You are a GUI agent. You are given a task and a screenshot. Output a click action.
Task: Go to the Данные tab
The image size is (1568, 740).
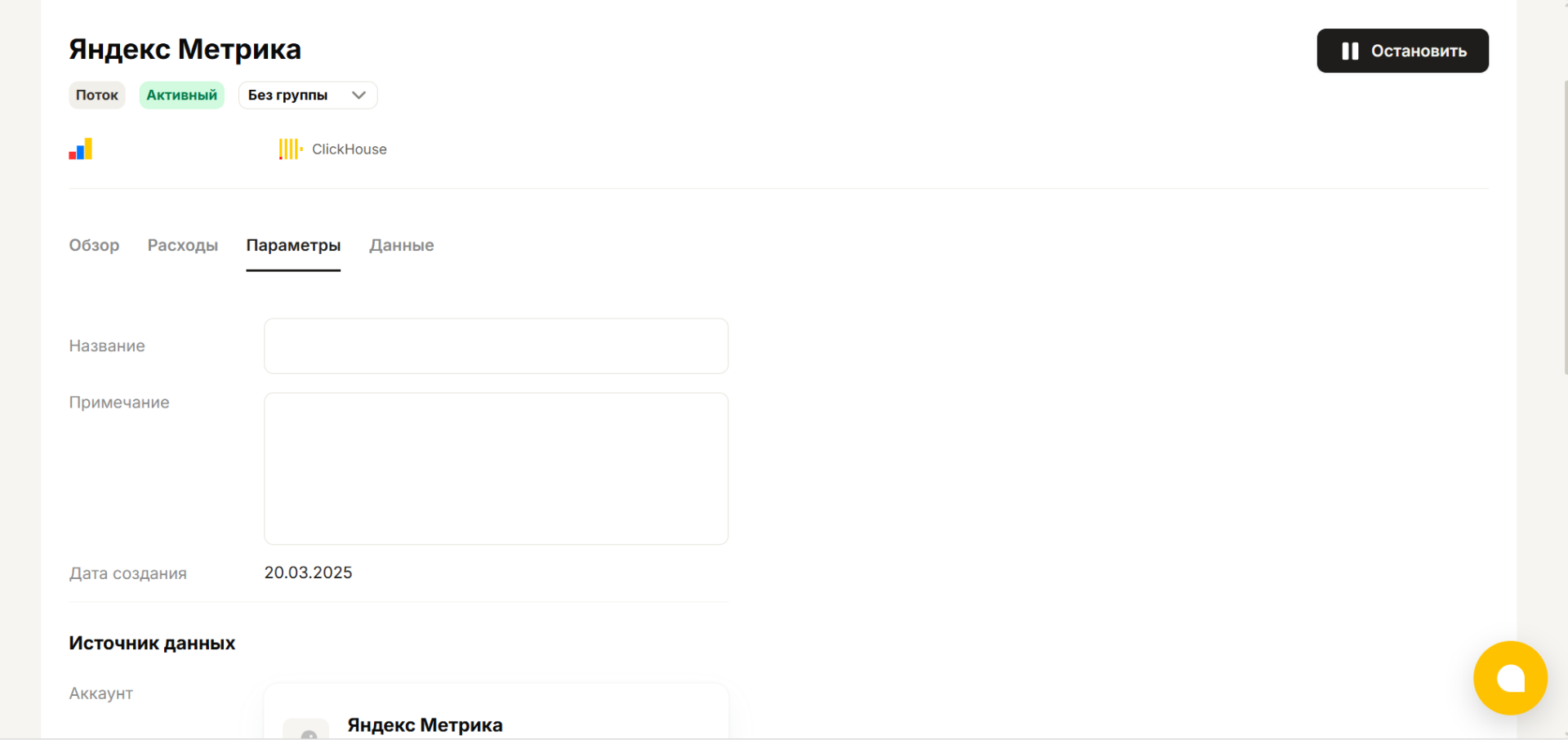tap(402, 245)
